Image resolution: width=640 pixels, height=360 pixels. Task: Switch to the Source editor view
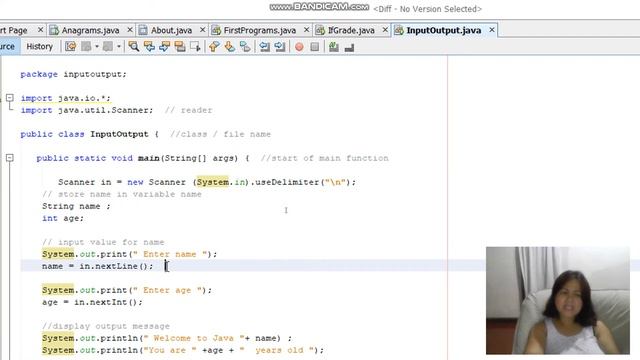[x=7, y=47]
